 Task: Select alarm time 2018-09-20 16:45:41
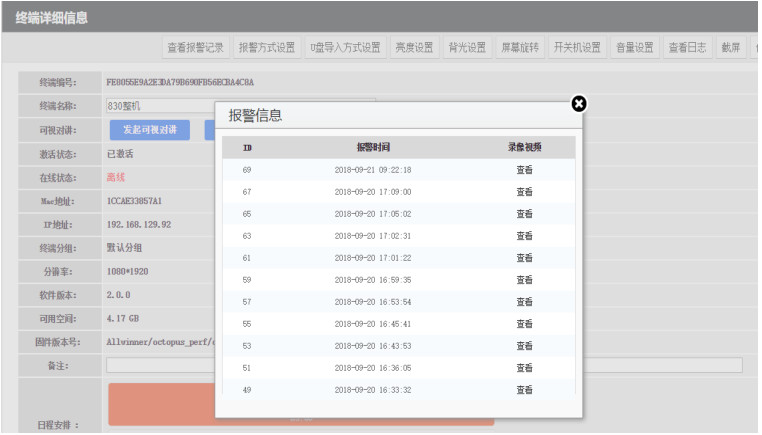(x=373, y=324)
